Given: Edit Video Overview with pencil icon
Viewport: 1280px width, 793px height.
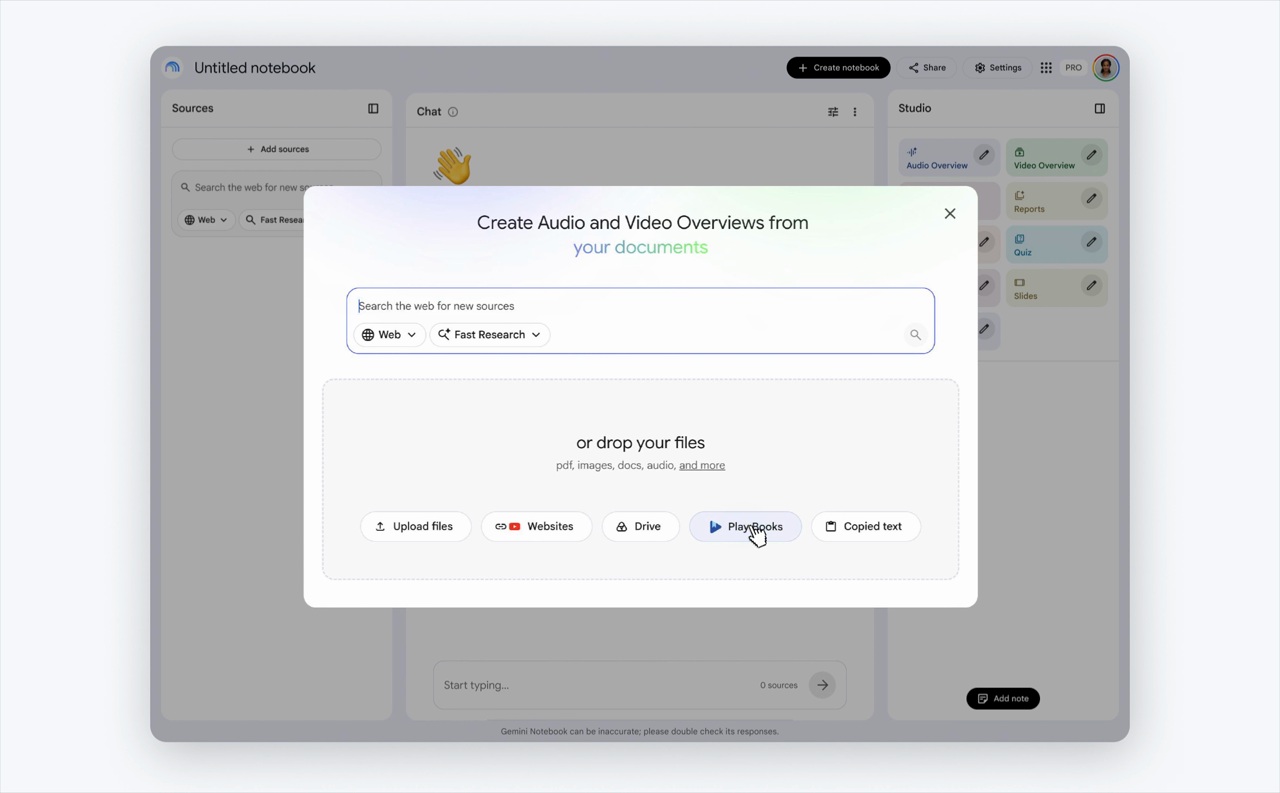Looking at the screenshot, I should point(1091,155).
